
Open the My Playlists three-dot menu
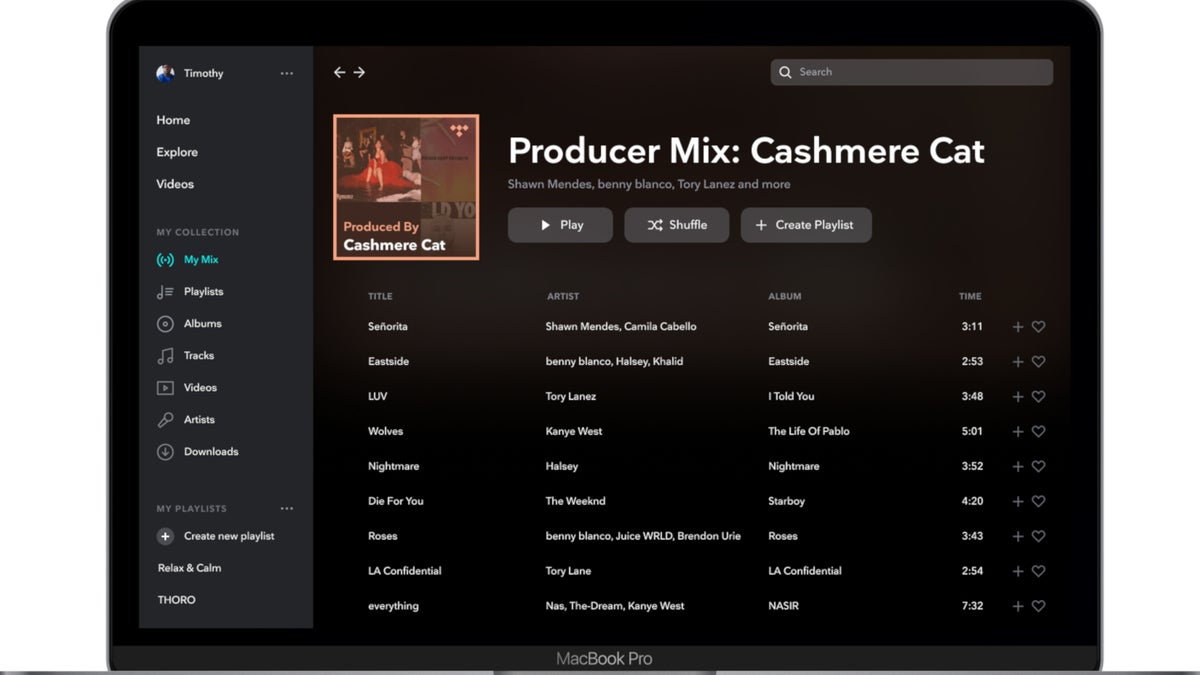tap(287, 508)
